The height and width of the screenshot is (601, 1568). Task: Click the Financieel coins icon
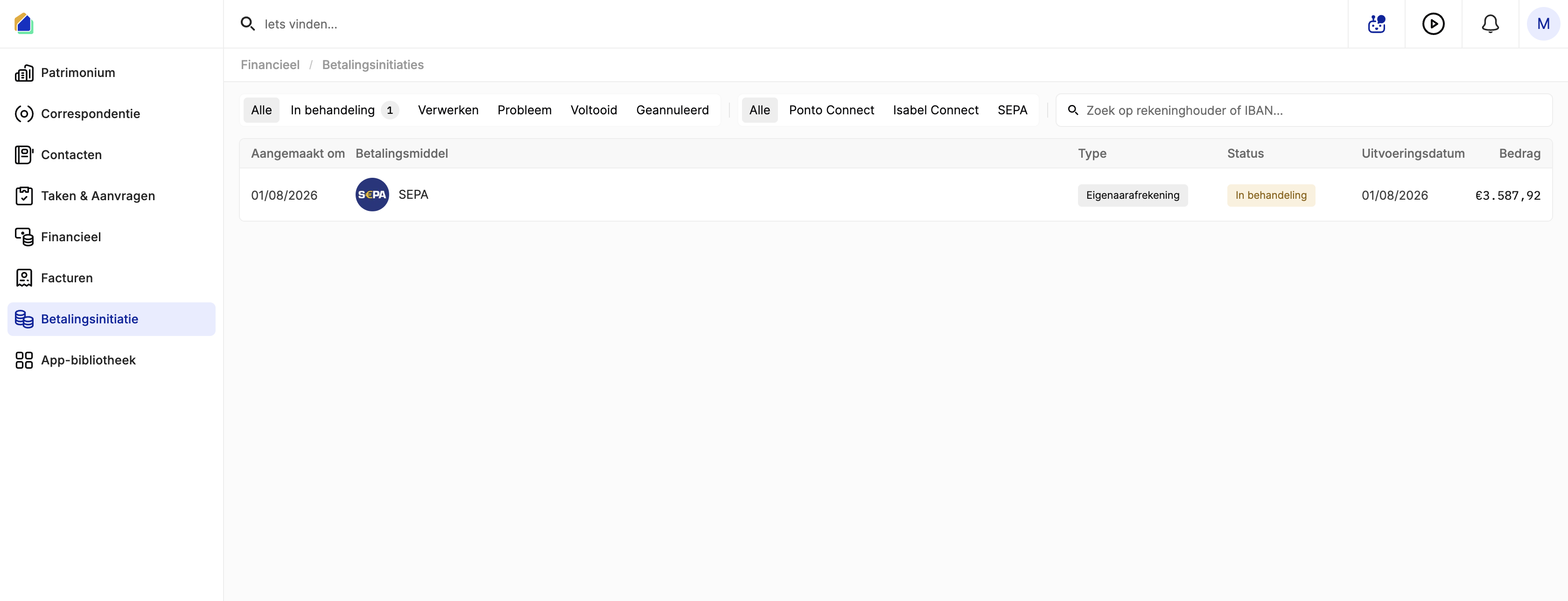tap(24, 237)
